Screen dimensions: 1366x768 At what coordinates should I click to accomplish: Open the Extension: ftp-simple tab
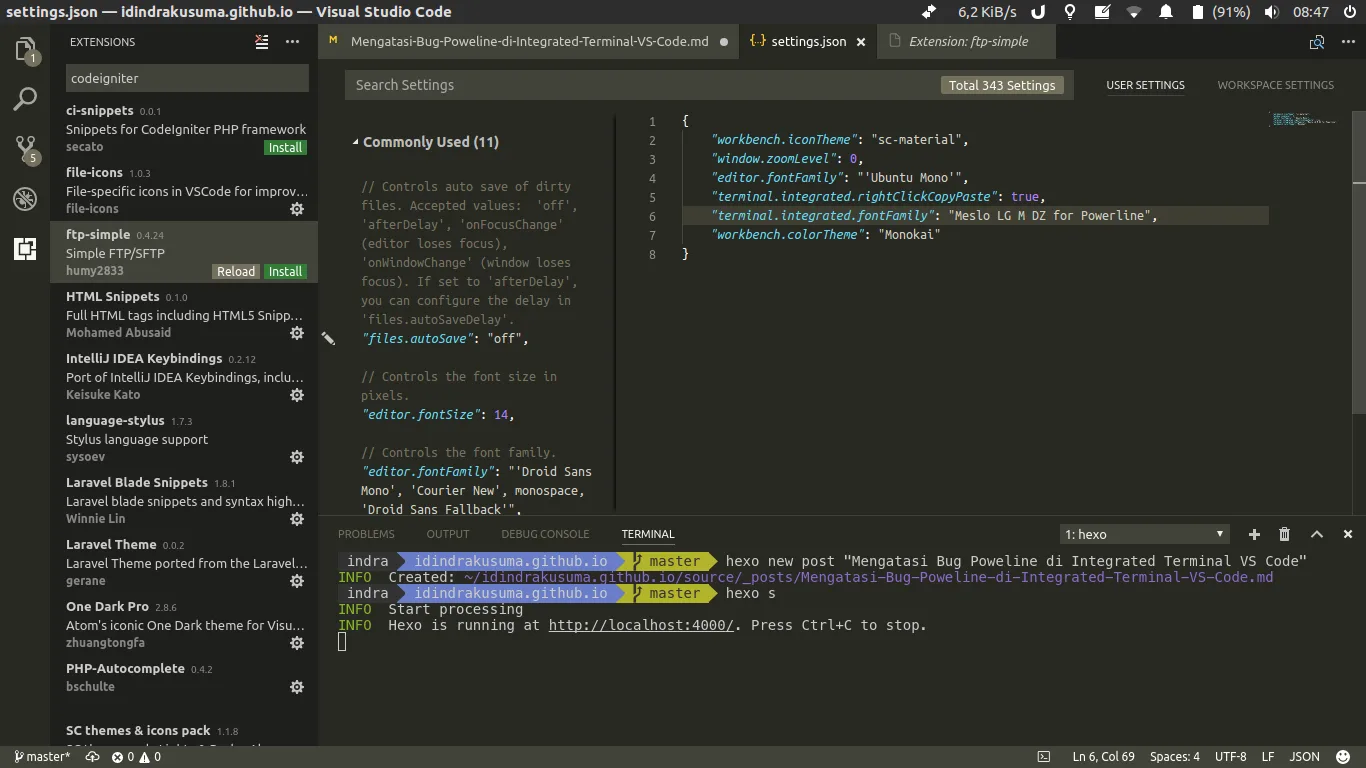click(968, 42)
